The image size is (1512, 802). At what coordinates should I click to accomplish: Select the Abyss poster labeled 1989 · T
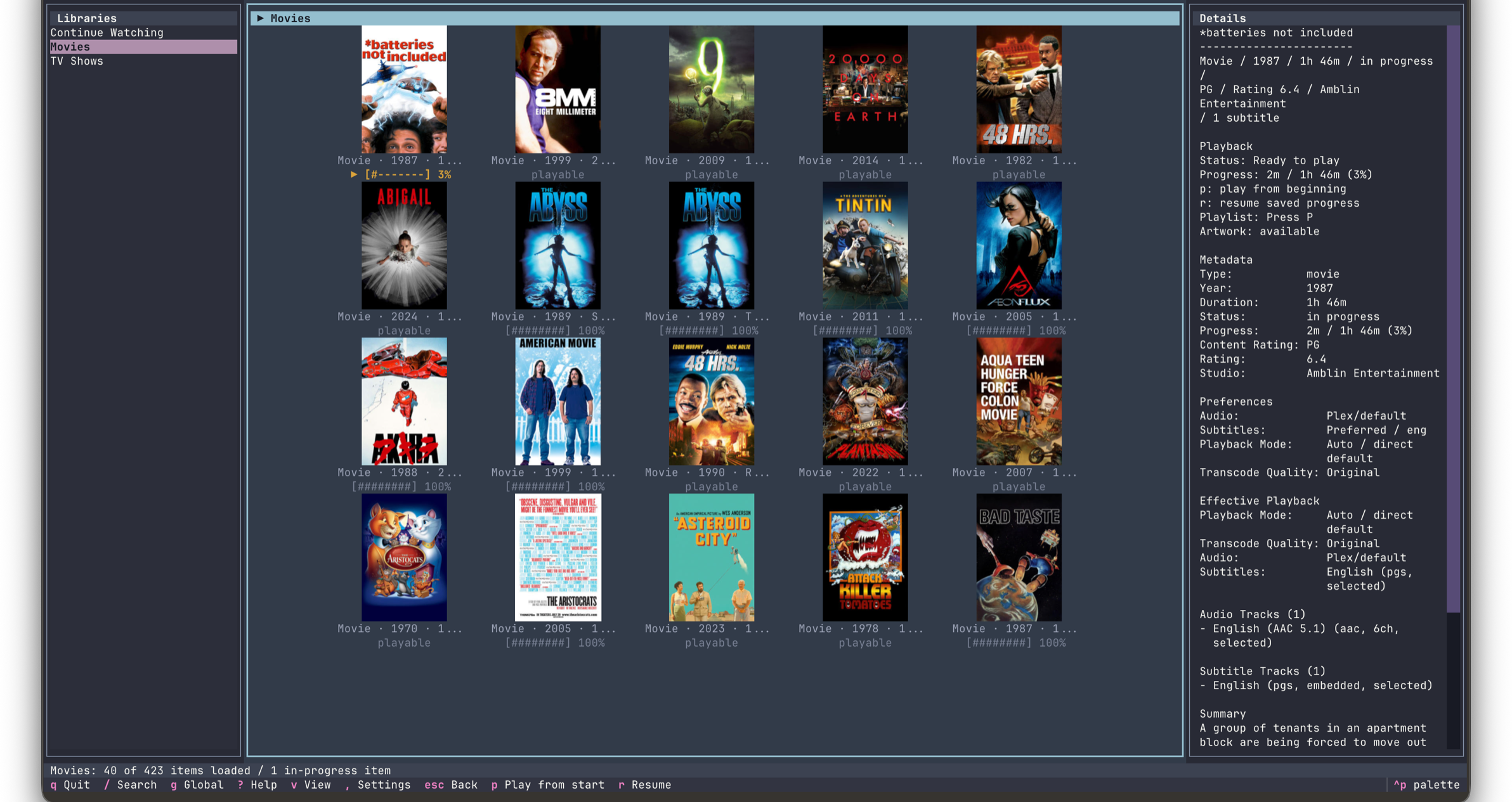click(712, 245)
